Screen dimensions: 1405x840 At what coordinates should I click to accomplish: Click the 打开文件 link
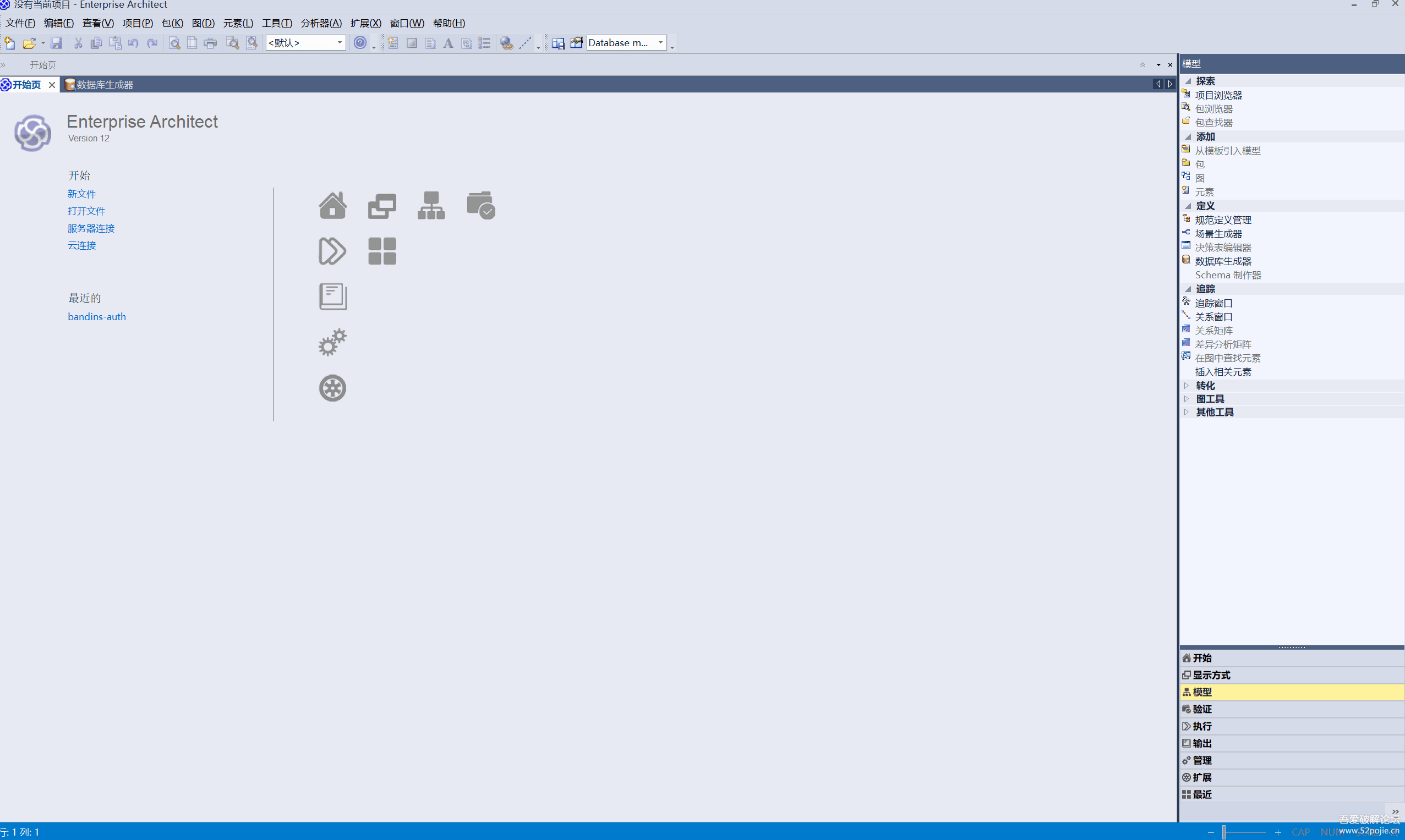86,211
